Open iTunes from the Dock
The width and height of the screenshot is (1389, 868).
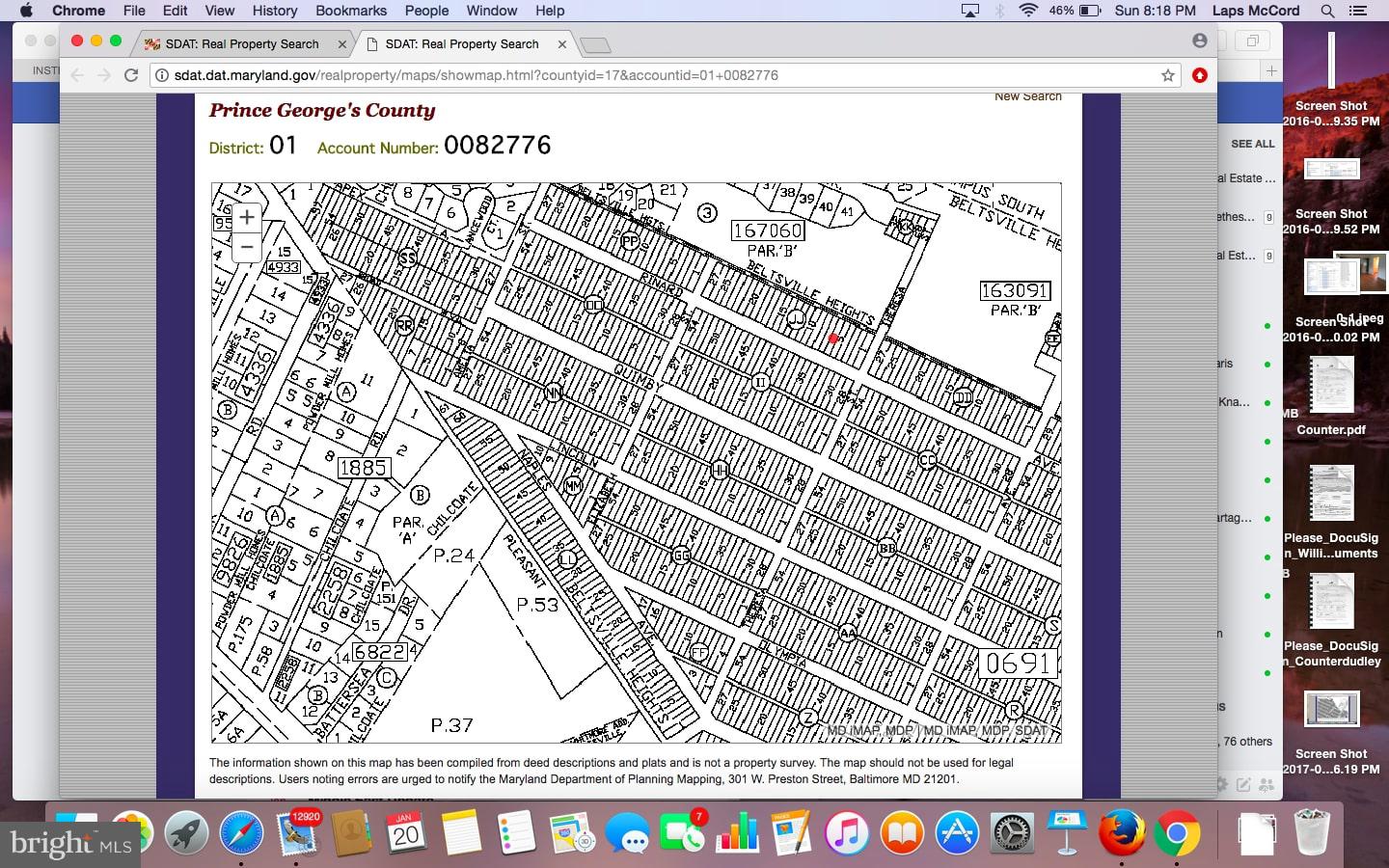[x=847, y=833]
